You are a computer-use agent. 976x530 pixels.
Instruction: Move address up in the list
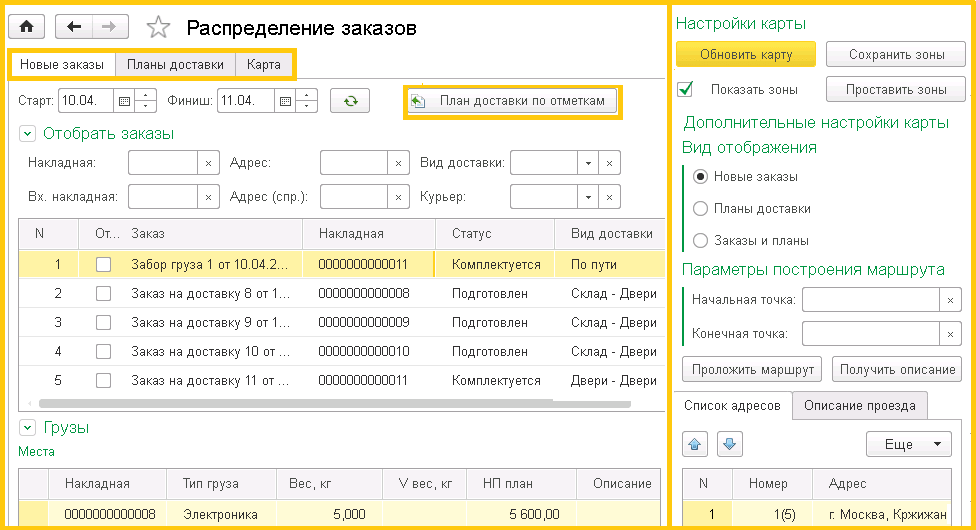695,444
